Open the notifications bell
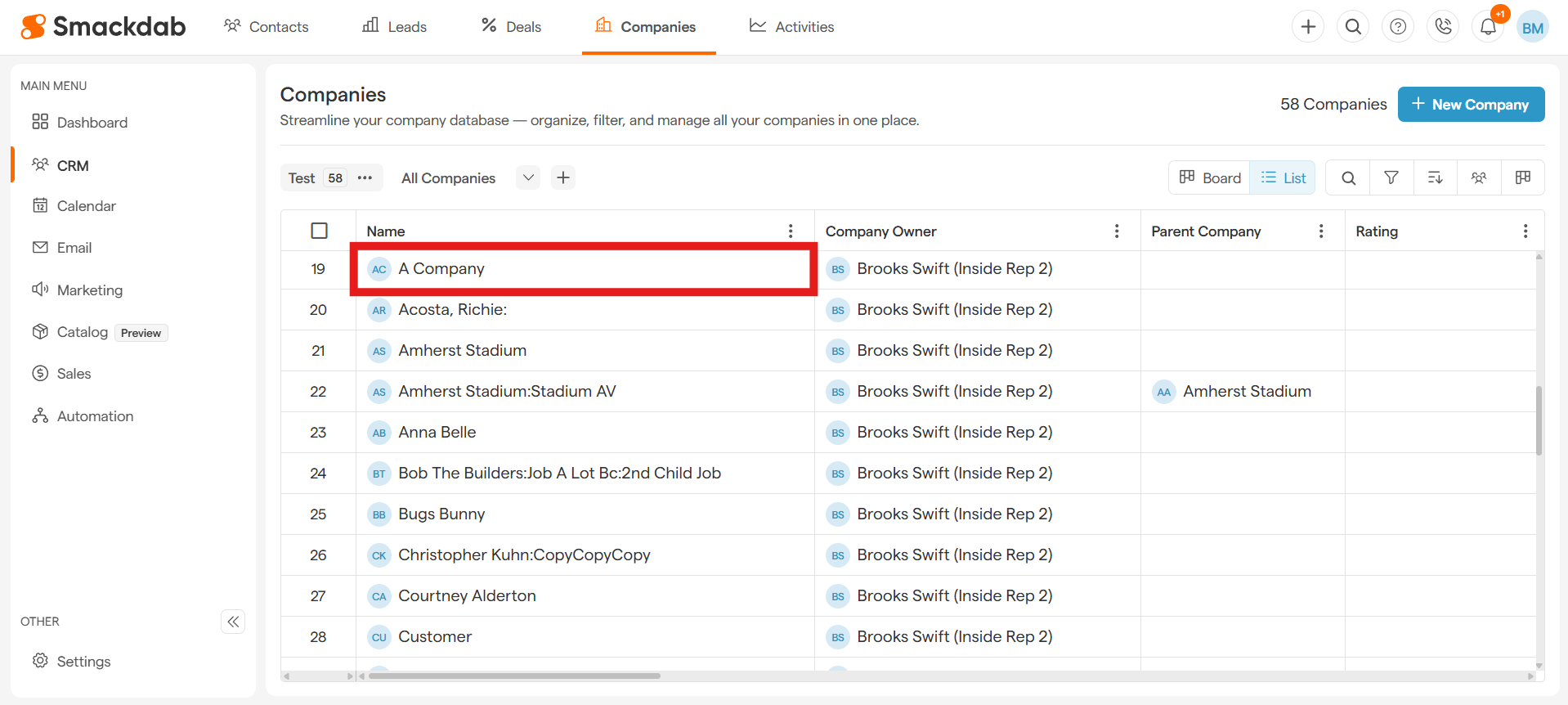Image resolution: width=1568 pixels, height=705 pixels. click(1488, 27)
